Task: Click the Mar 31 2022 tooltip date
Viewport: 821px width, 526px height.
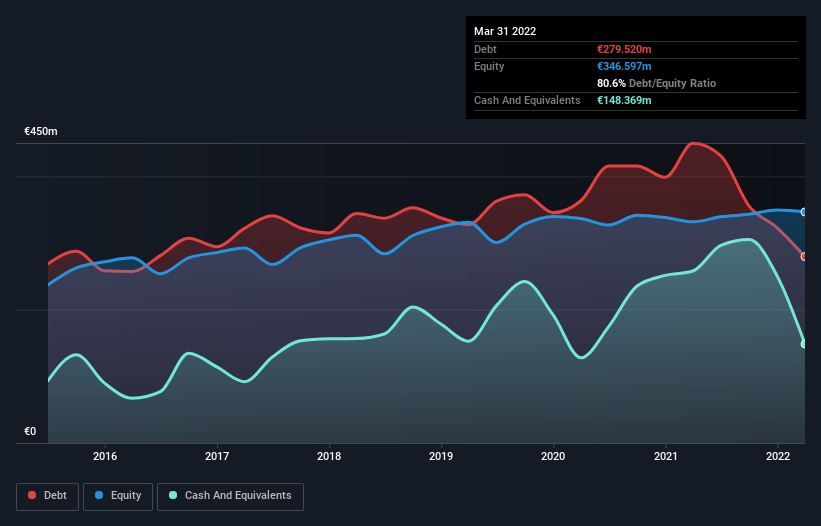Action: click(x=505, y=31)
